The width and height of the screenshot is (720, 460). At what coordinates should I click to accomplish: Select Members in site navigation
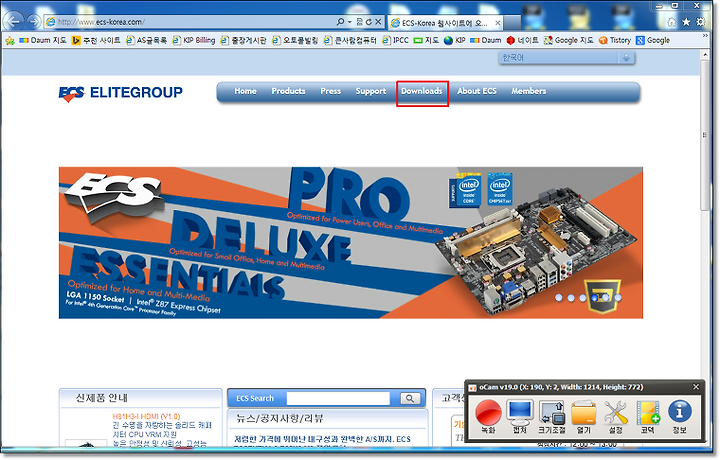point(529,91)
